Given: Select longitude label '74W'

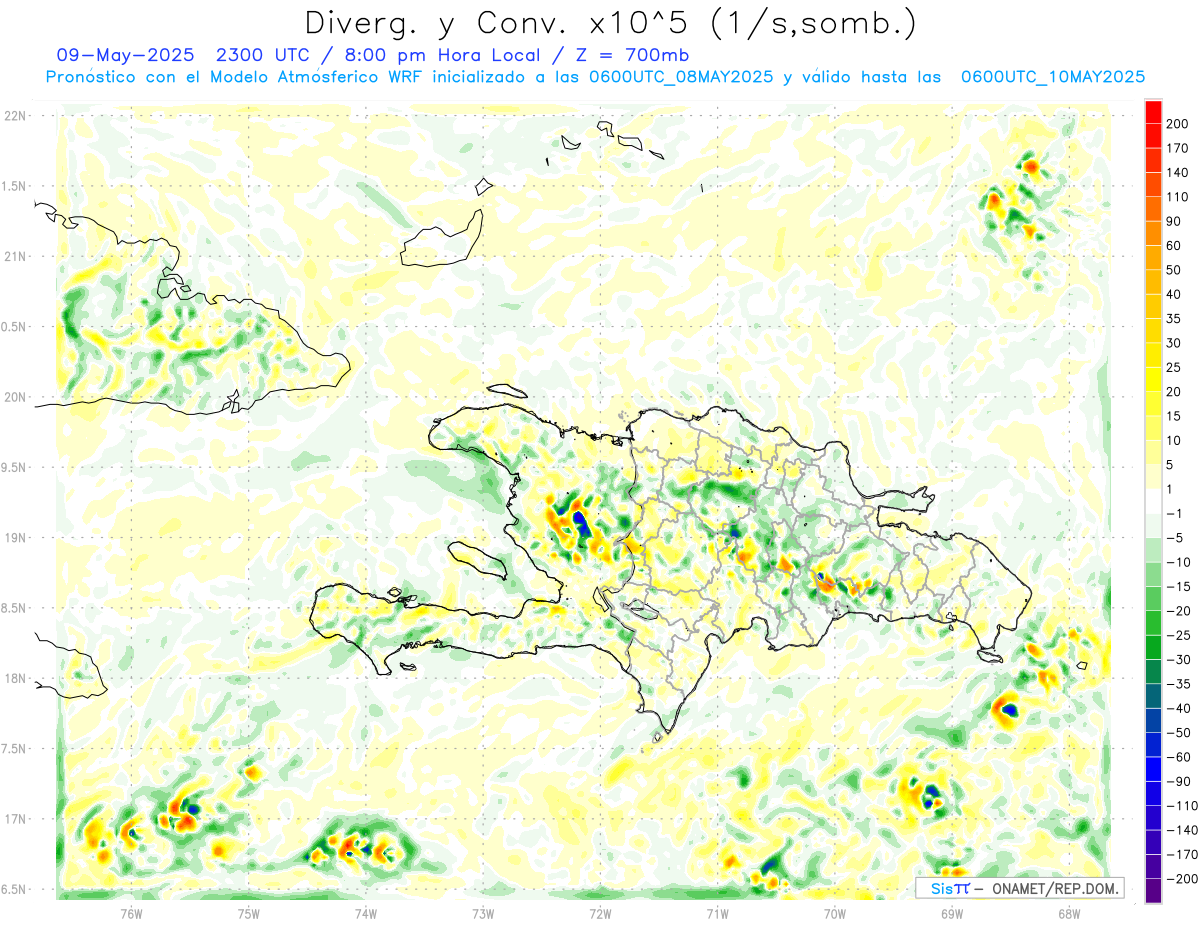Looking at the screenshot, I should (366, 913).
